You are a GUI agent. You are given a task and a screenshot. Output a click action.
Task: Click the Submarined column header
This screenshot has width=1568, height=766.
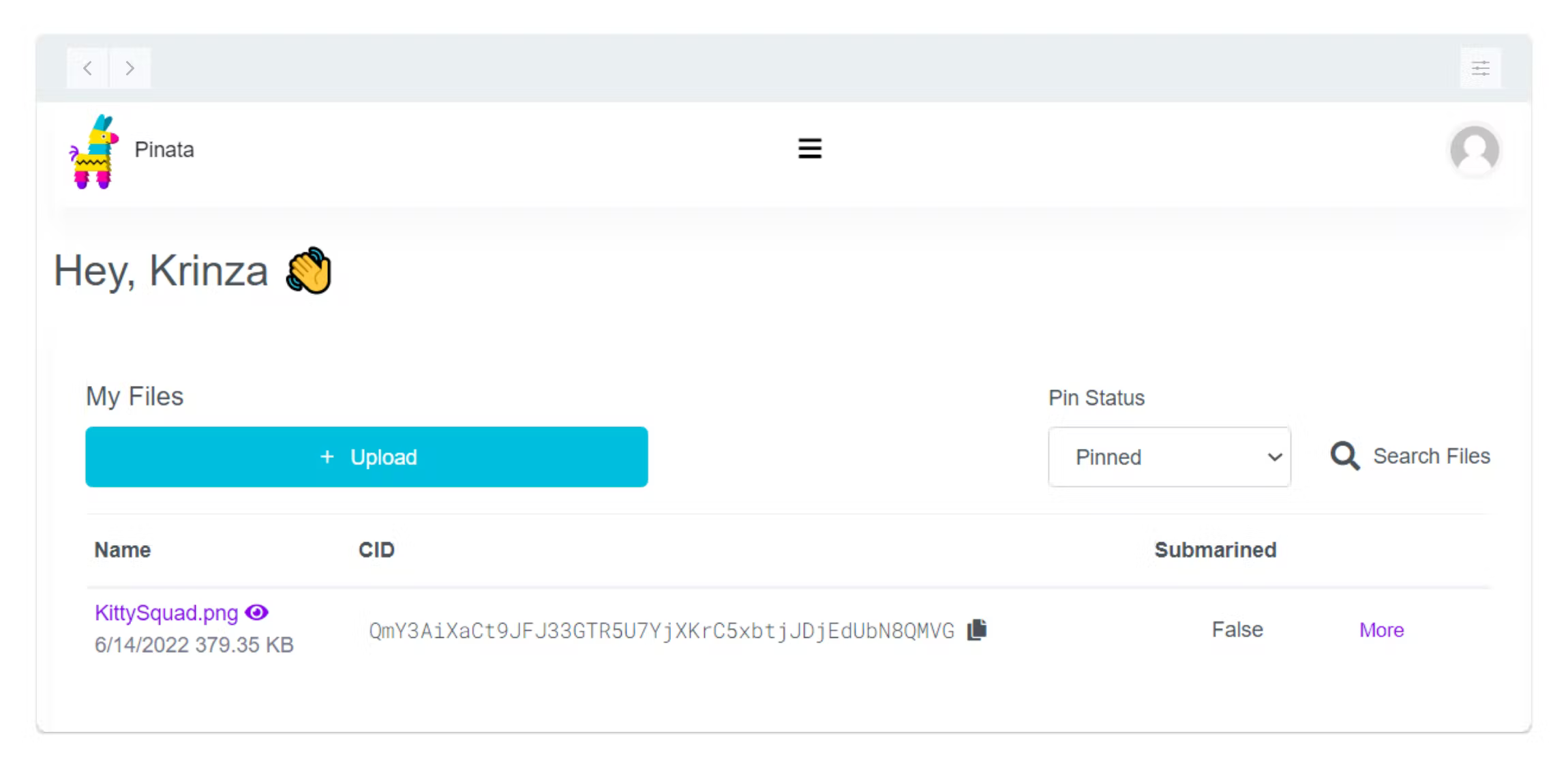1215,550
